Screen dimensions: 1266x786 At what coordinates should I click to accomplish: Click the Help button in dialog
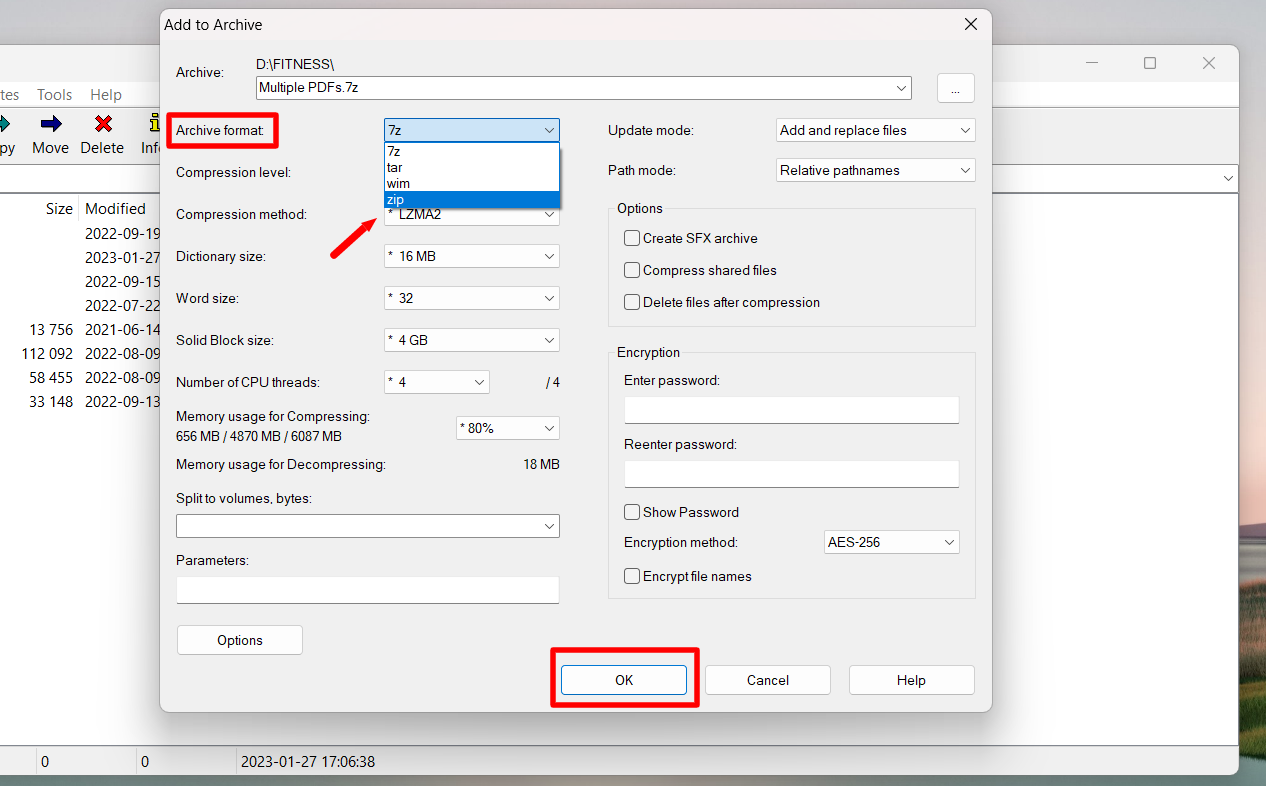click(x=912, y=680)
